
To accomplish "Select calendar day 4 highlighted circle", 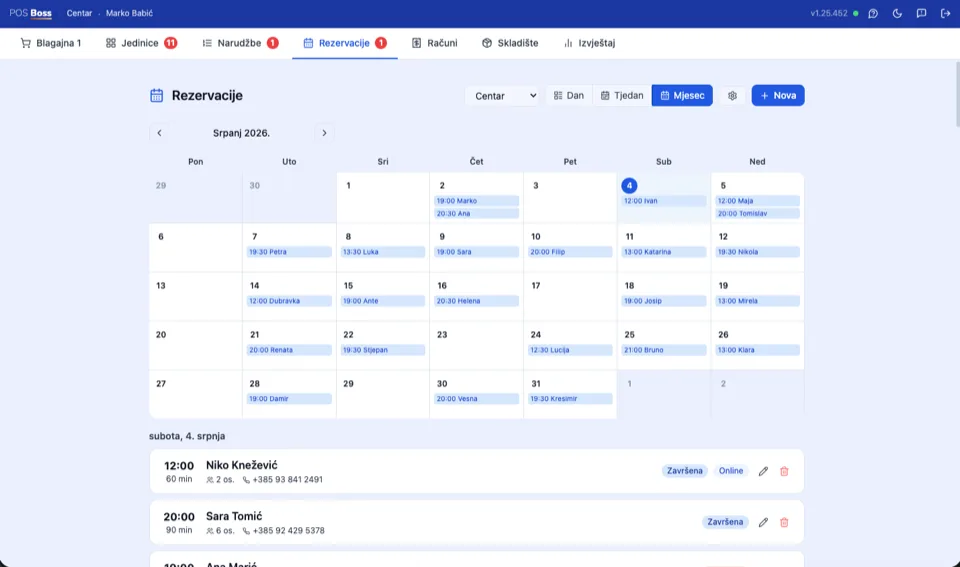I will tap(629, 186).
